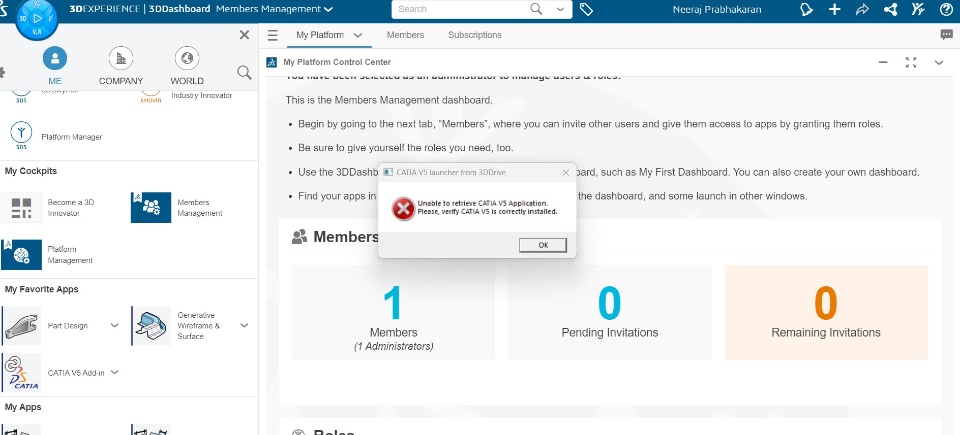Open the Members Management dashboard dropdown

click(274, 9)
